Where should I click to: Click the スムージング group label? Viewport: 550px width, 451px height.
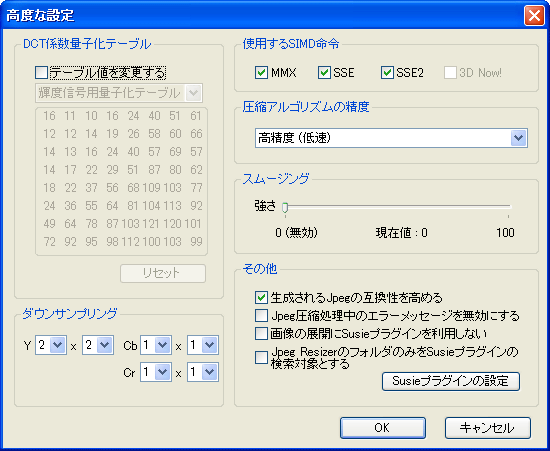(x=276, y=179)
